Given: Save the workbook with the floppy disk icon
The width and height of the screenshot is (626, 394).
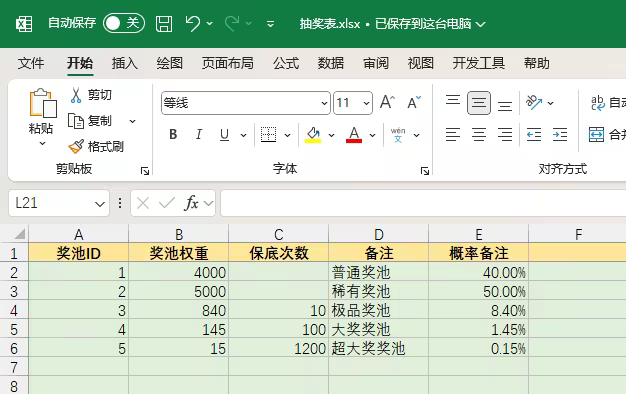Looking at the screenshot, I should pos(164,24).
